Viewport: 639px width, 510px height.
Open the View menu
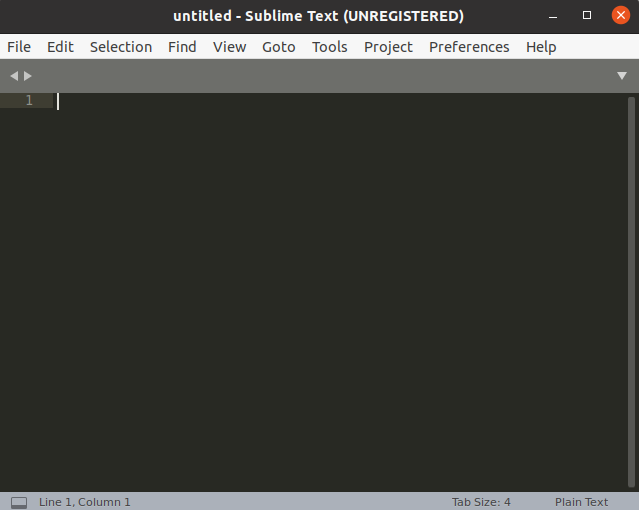pyautogui.click(x=229, y=47)
